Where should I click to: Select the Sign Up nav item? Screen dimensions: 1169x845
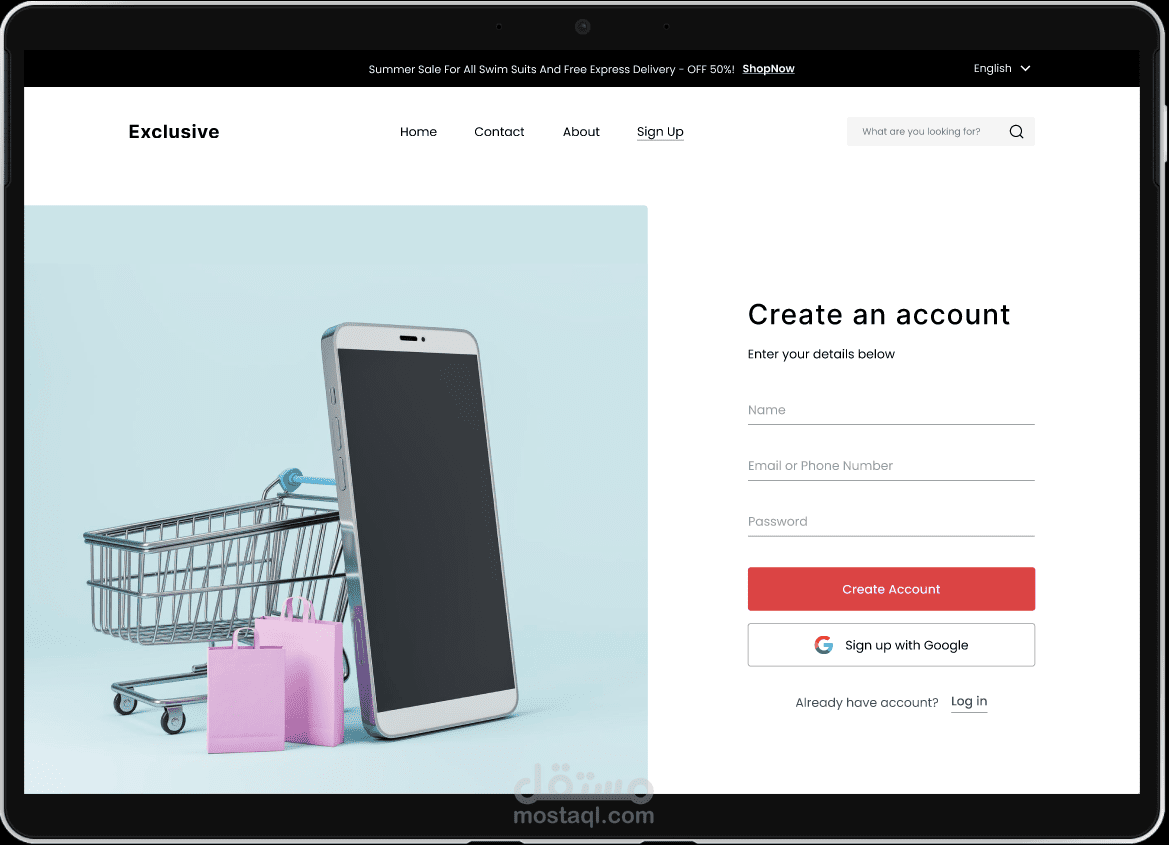[660, 132]
